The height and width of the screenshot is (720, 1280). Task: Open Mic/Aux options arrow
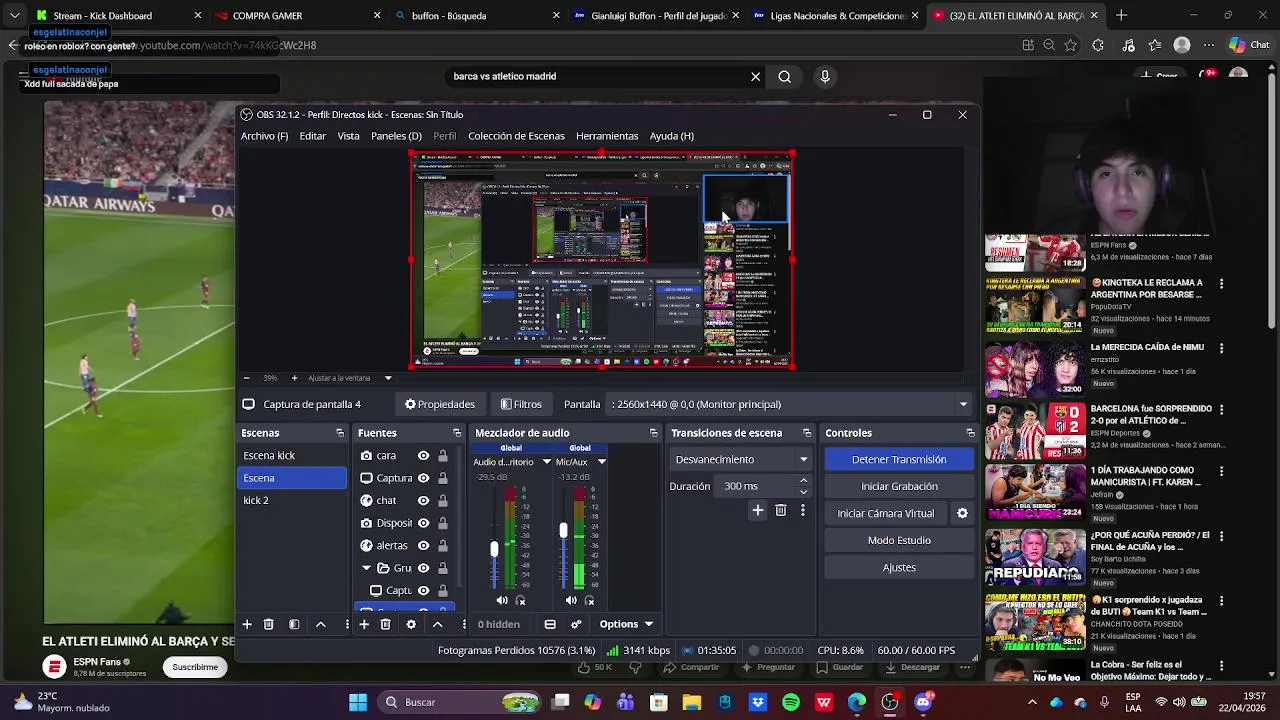tap(601, 462)
